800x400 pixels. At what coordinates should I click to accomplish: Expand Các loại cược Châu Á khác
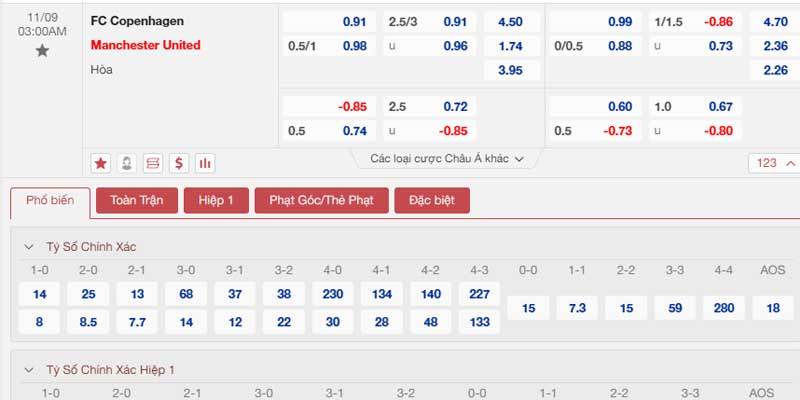[x=447, y=159]
